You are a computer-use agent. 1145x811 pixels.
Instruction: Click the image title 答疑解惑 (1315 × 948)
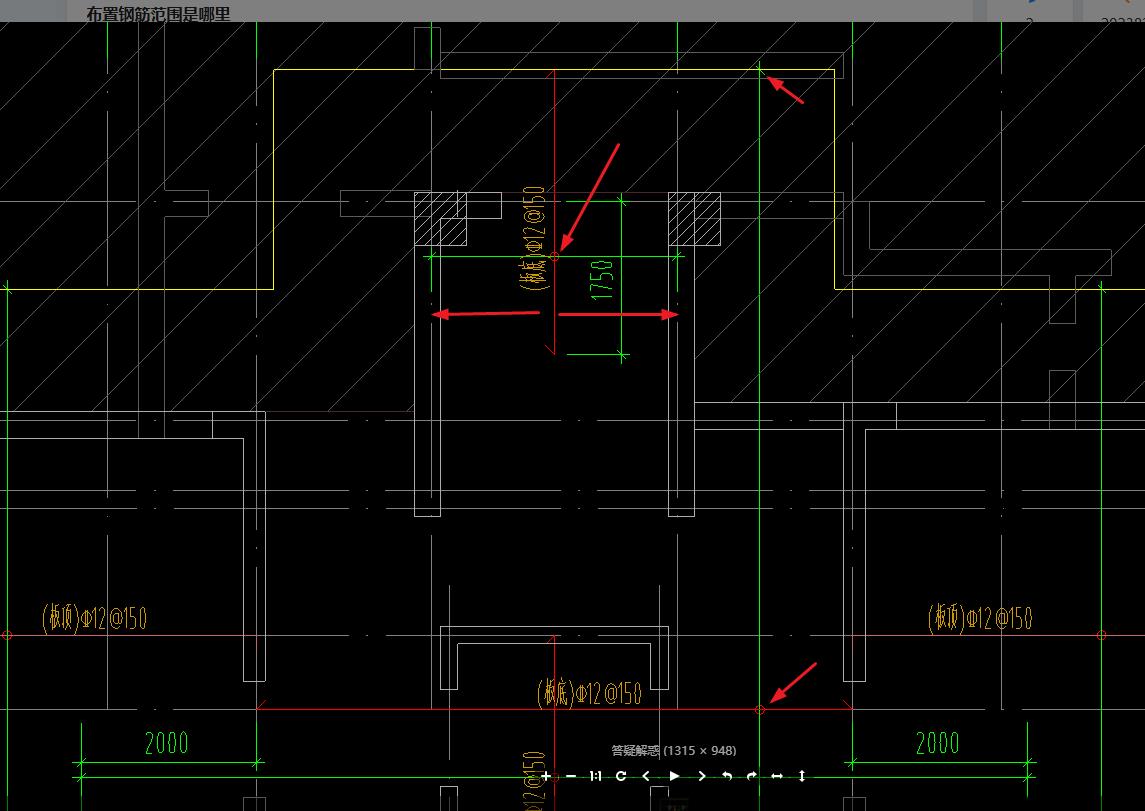pos(673,750)
